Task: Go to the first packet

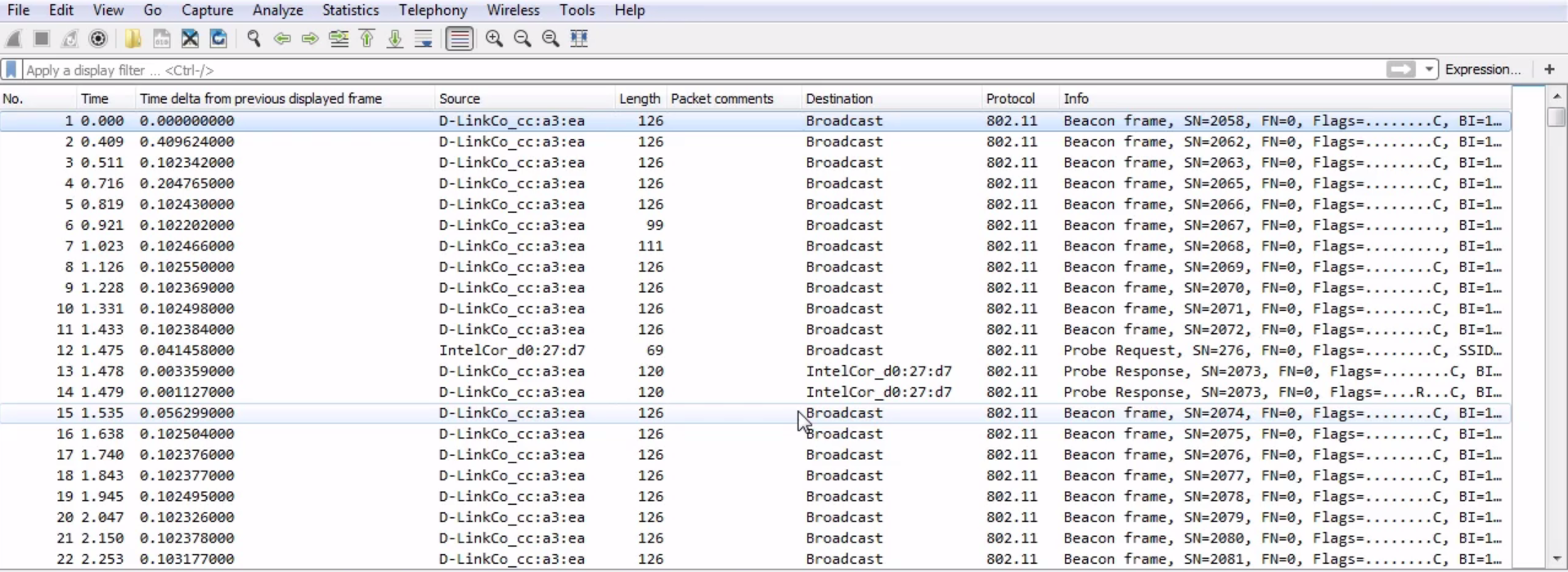Action: pos(367,38)
